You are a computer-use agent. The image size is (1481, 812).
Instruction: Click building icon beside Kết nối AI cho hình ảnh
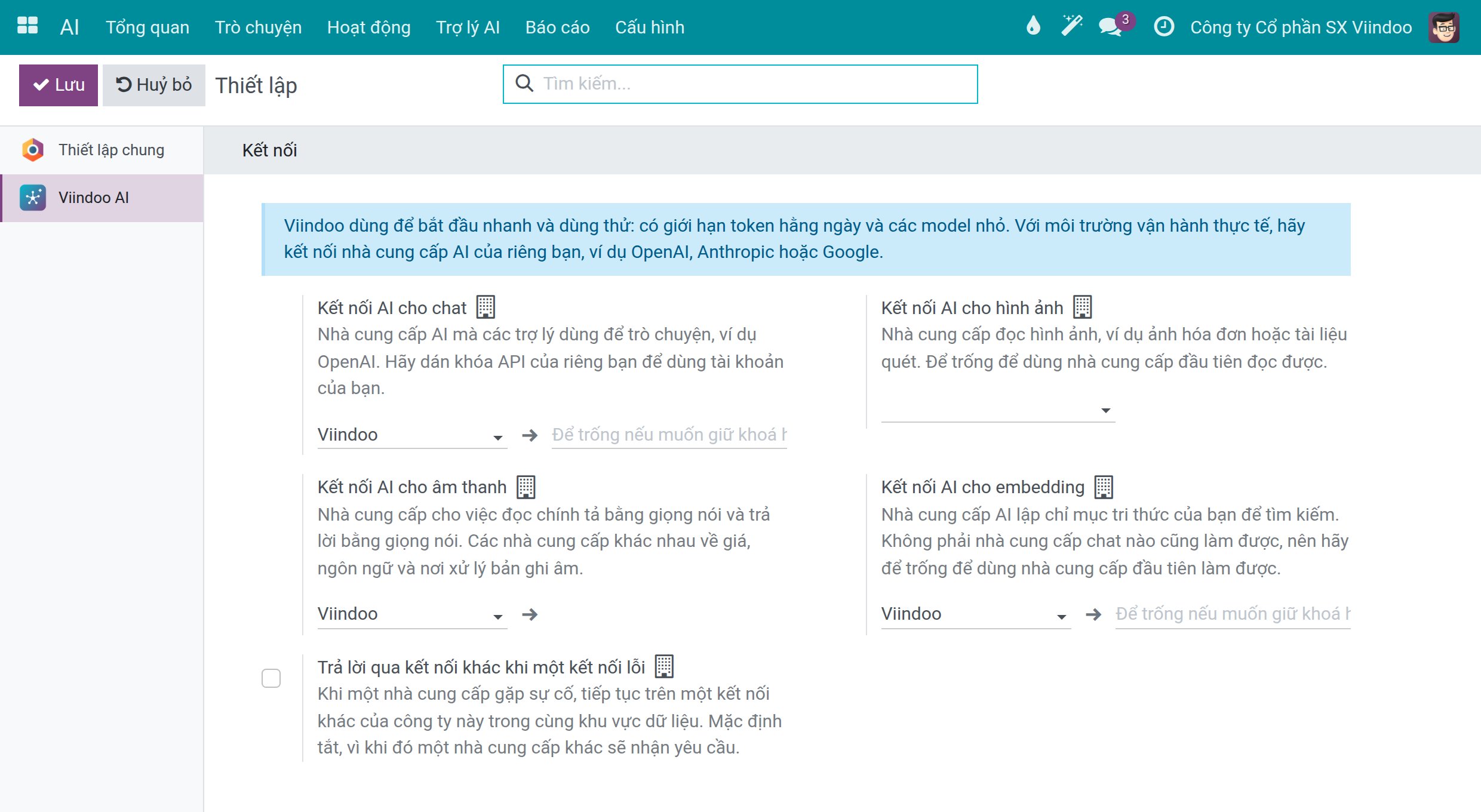click(1082, 307)
